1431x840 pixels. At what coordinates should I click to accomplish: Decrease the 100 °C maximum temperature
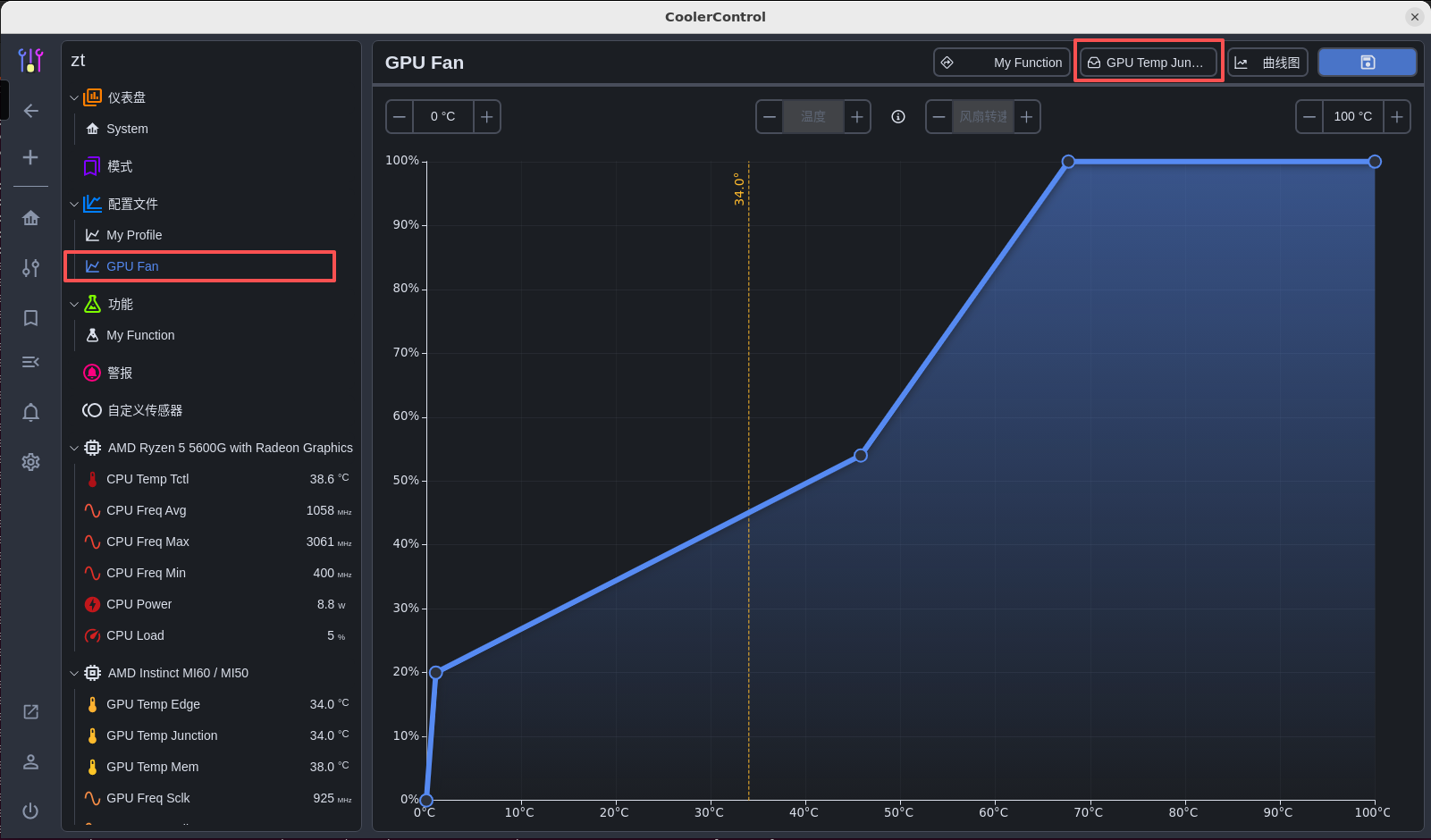1309,116
